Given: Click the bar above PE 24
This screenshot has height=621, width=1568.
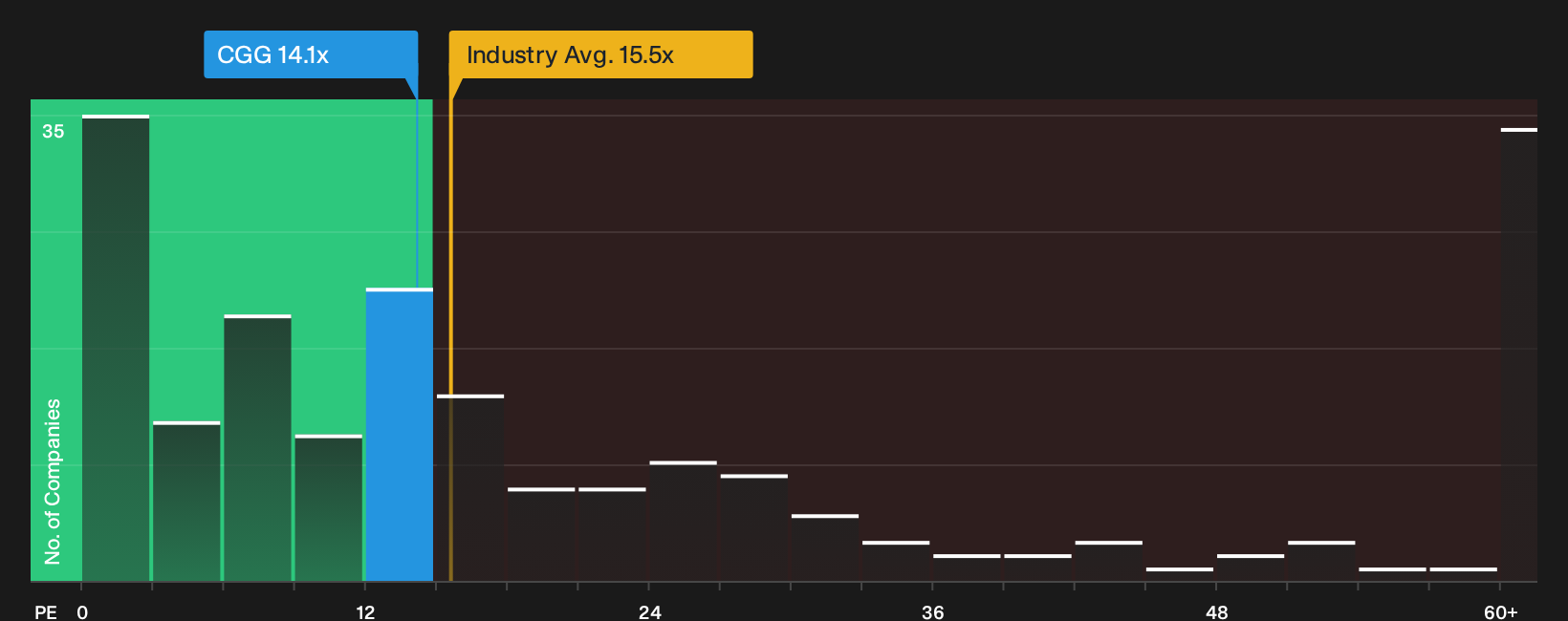Looking at the screenshot, I should pyautogui.click(x=683, y=521).
